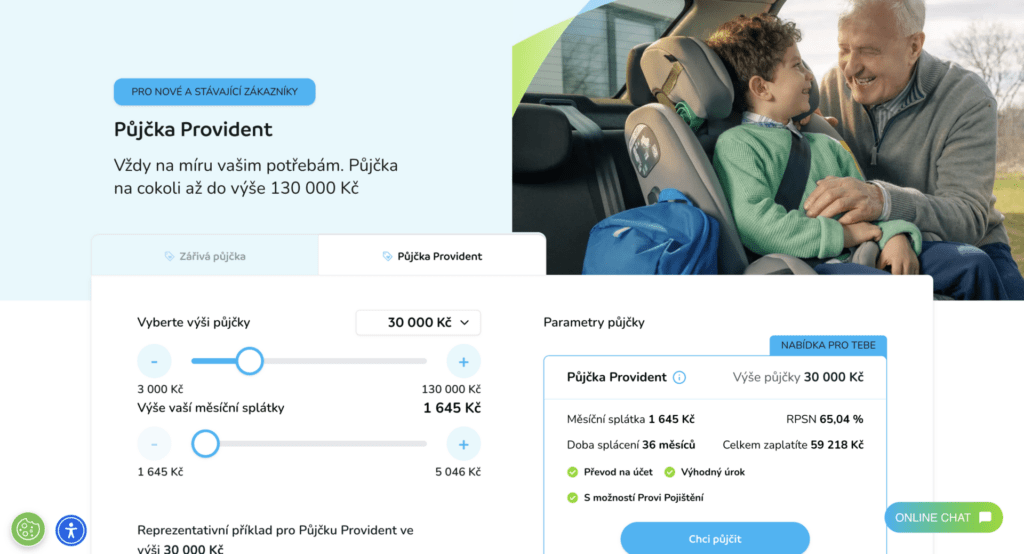
Task: Click the Nabídka pro tebe label
Action: [828, 345]
